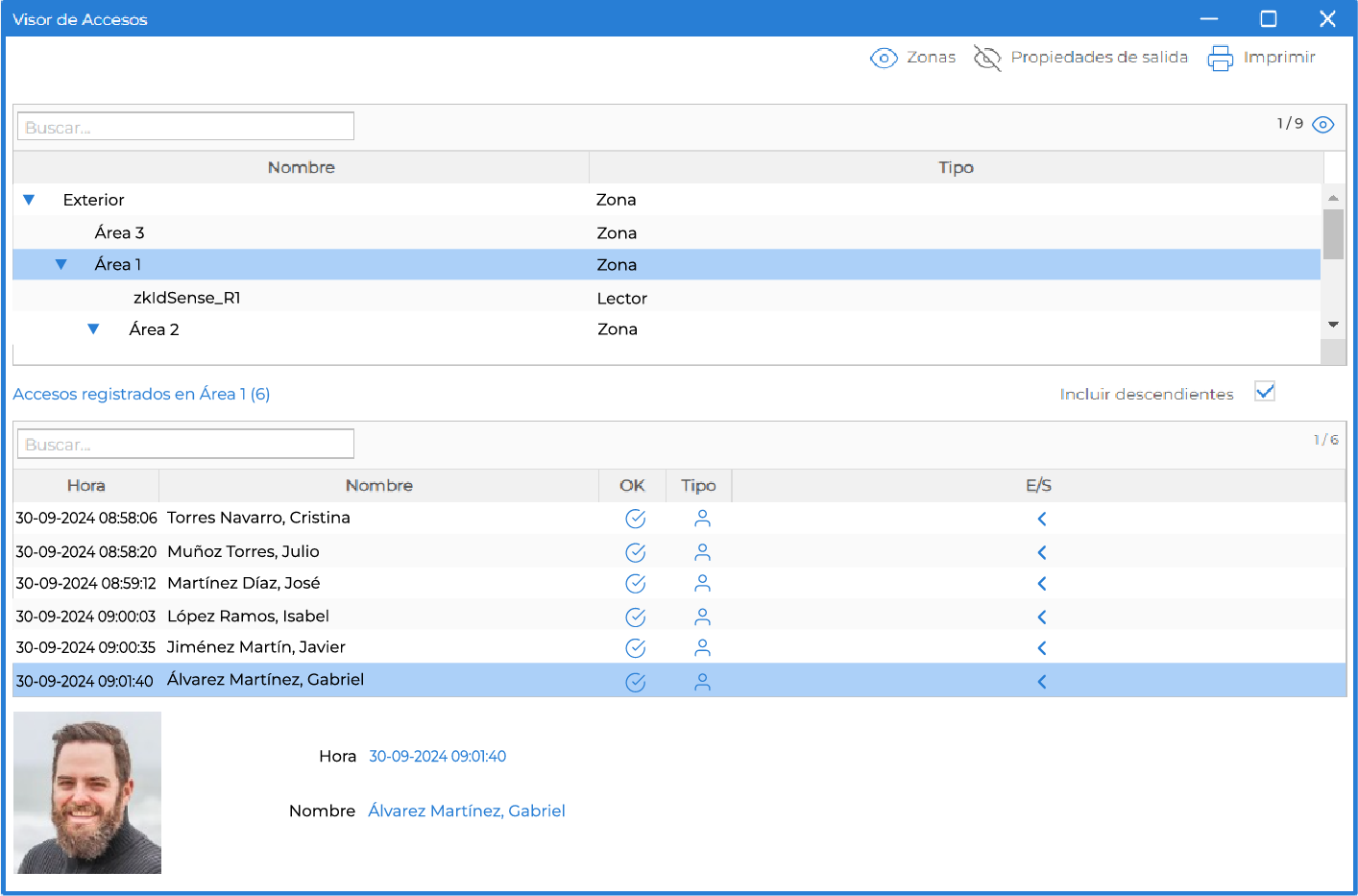Sort zones by Nombre column header

pos(302,167)
